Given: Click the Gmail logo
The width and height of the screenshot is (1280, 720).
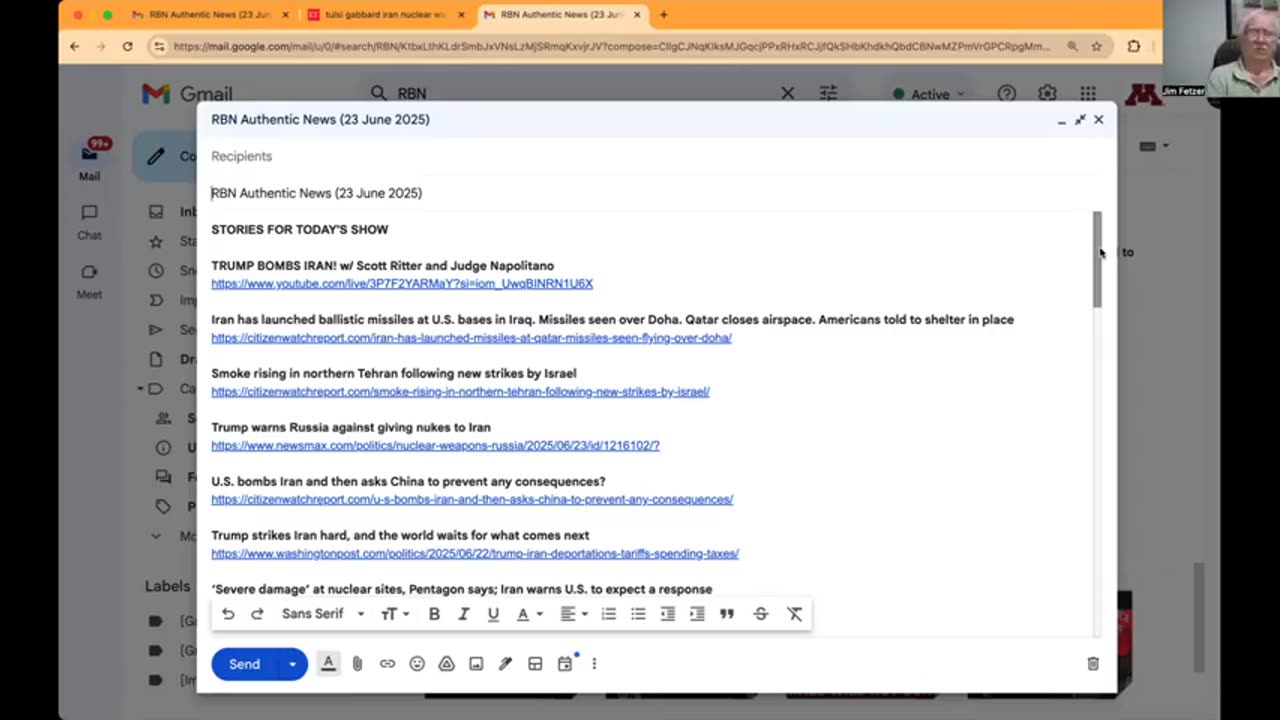Looking at the screenshot, I should [186, 94].
